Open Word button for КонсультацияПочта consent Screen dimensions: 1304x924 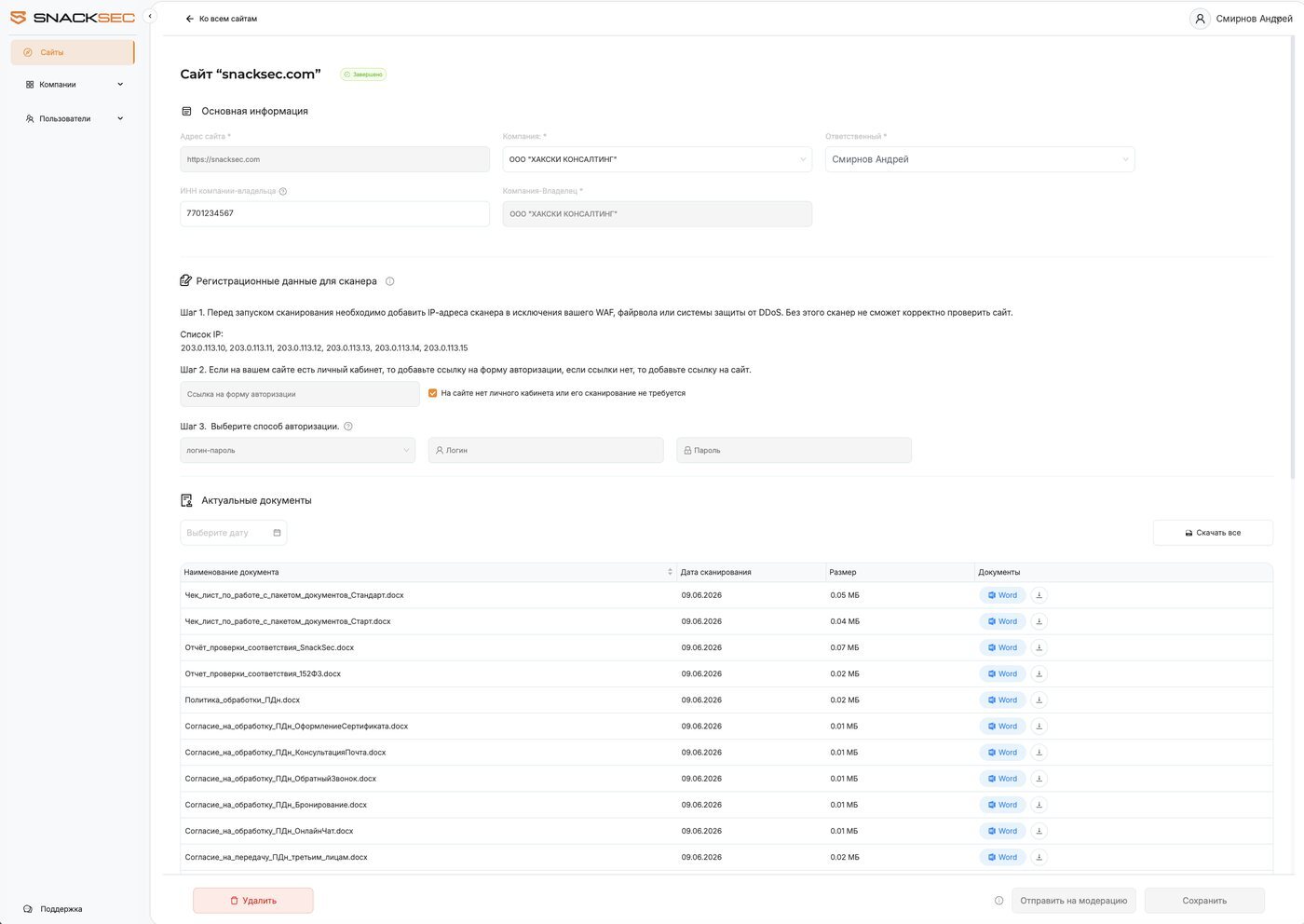click(1002, 753)
